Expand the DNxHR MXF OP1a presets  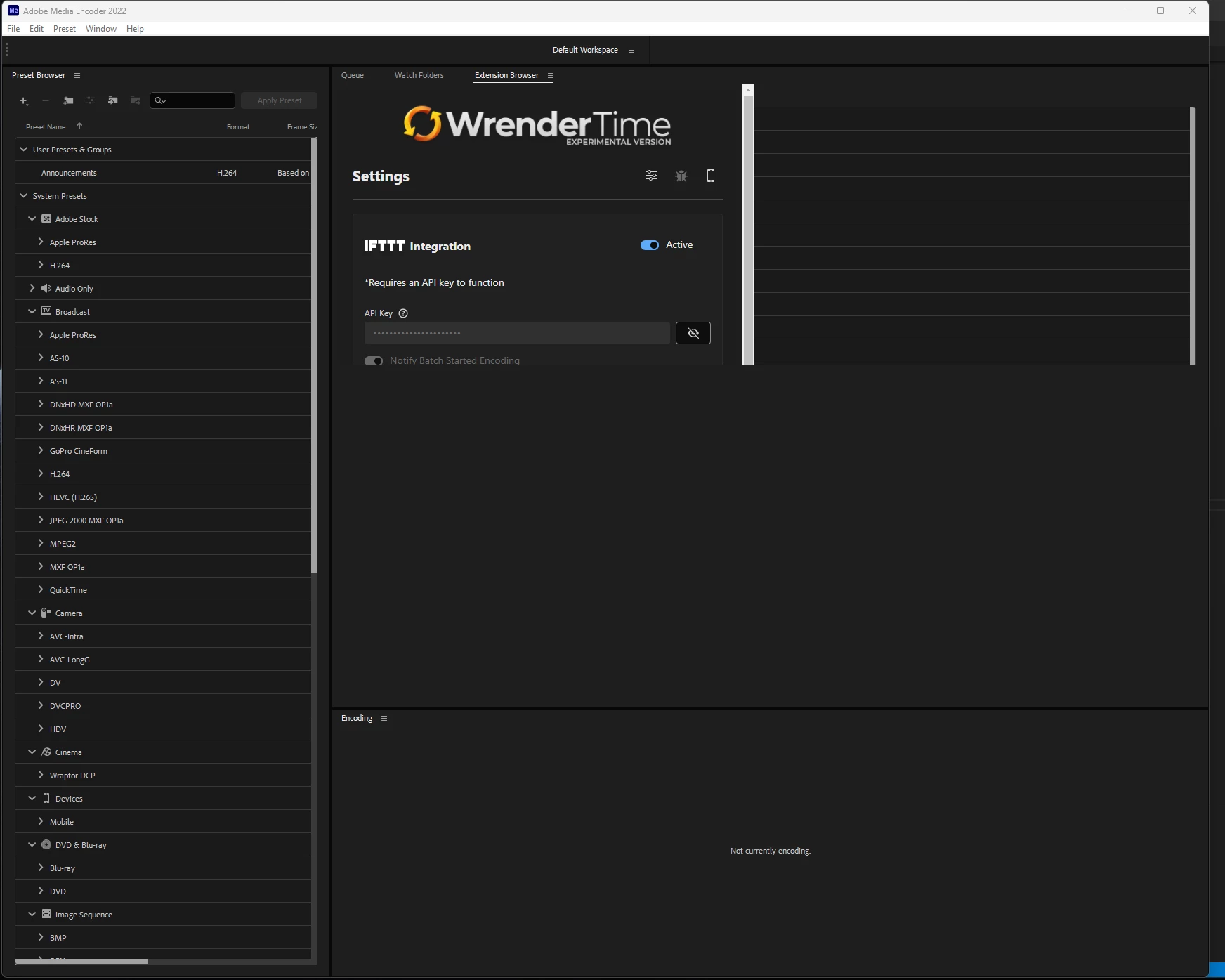tap(41, 427)
